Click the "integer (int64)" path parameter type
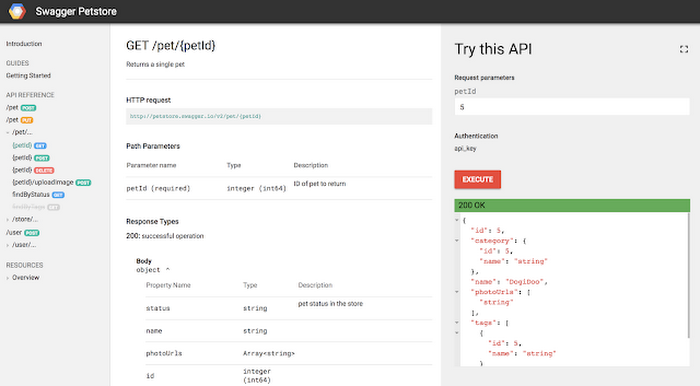The image size is (700, 386). pyautogui.click(x=256, y=188)
